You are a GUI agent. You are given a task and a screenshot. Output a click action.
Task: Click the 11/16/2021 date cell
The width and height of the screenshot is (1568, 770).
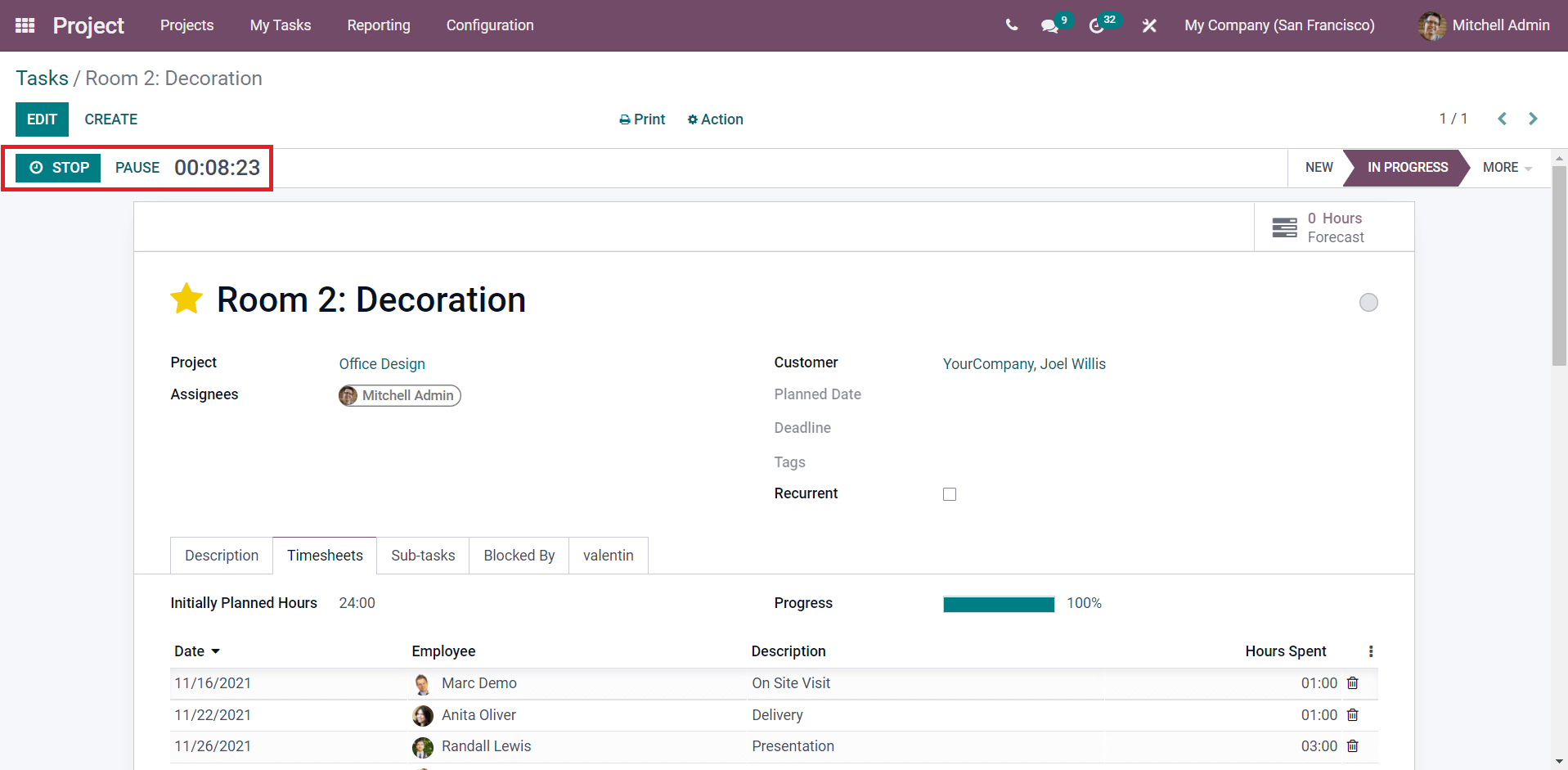213,683
